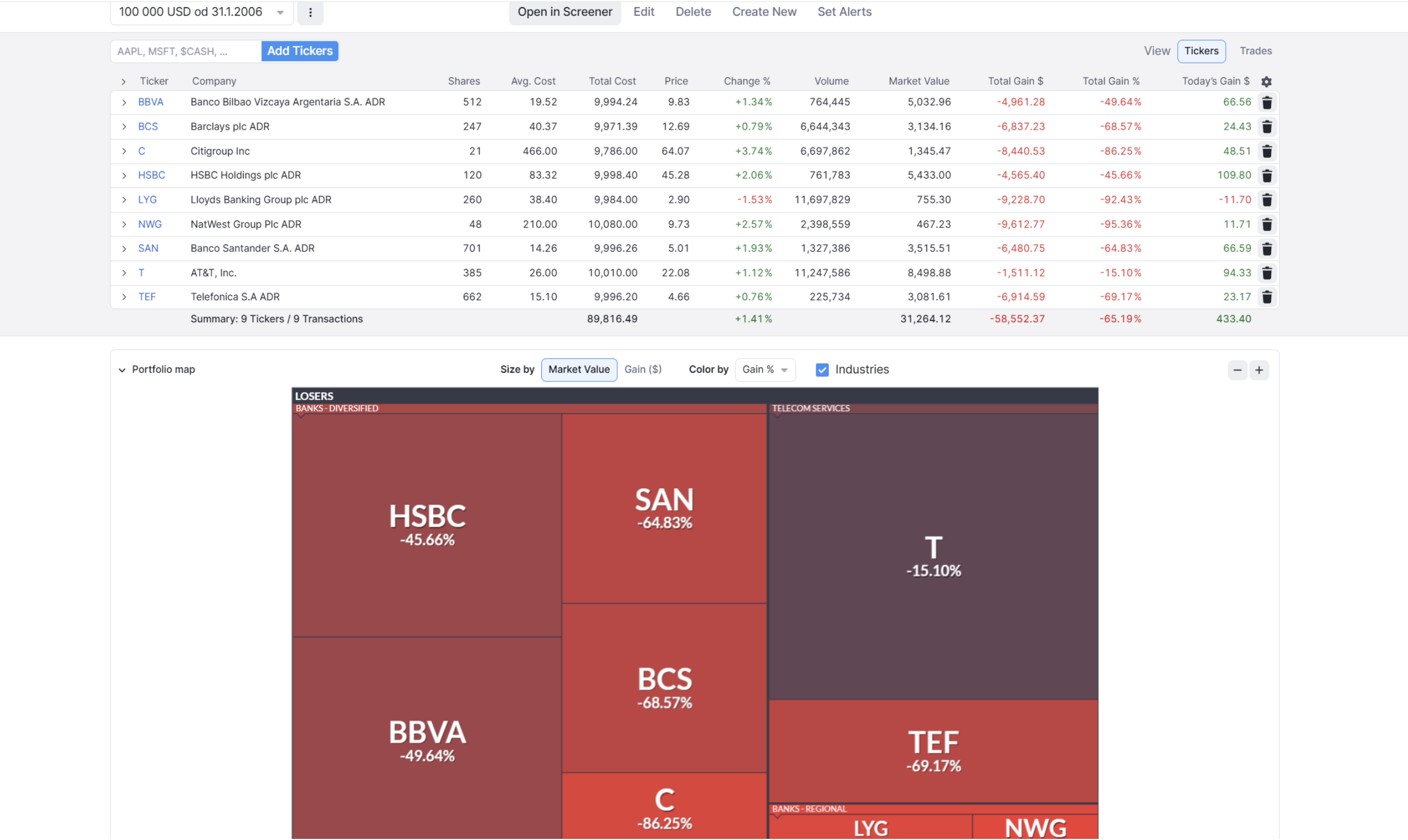Delete the BBVA row with trash icon
The image size is (1408, 840).
1267,102
